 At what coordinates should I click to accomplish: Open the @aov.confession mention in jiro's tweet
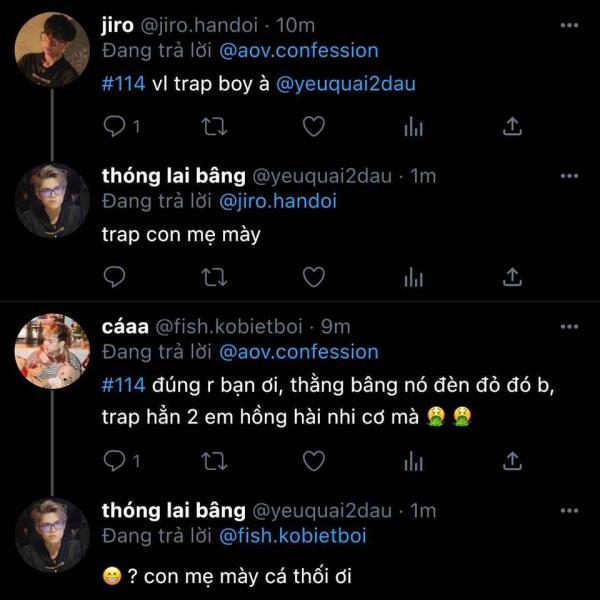coord(297,51)
